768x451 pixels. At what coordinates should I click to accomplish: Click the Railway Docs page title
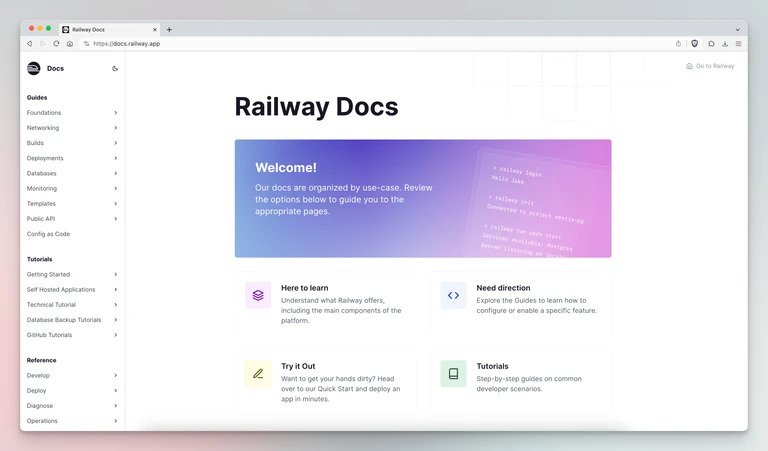tap(316, 107)
